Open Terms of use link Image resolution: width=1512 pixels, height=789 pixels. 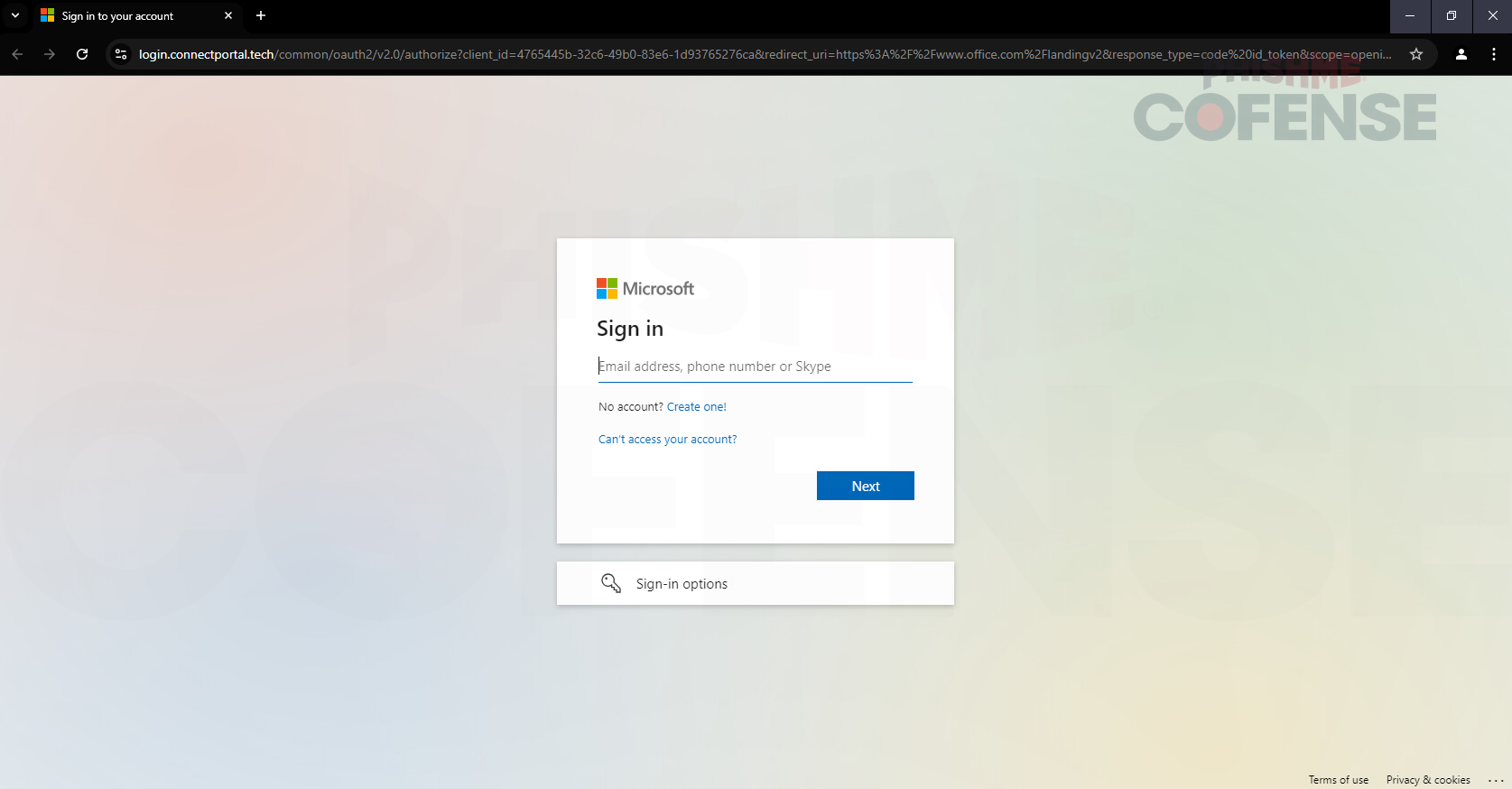tap(1338, 780)
